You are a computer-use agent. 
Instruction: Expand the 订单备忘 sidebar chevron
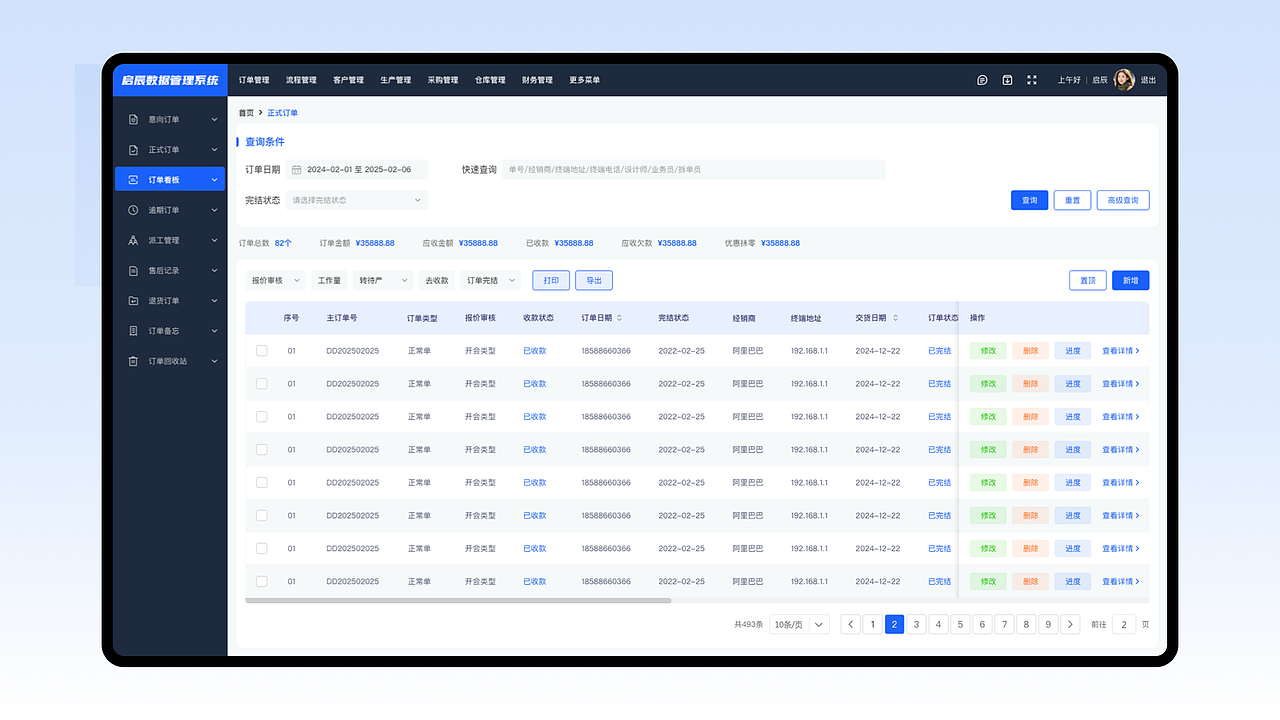click(x=214, y=331)
